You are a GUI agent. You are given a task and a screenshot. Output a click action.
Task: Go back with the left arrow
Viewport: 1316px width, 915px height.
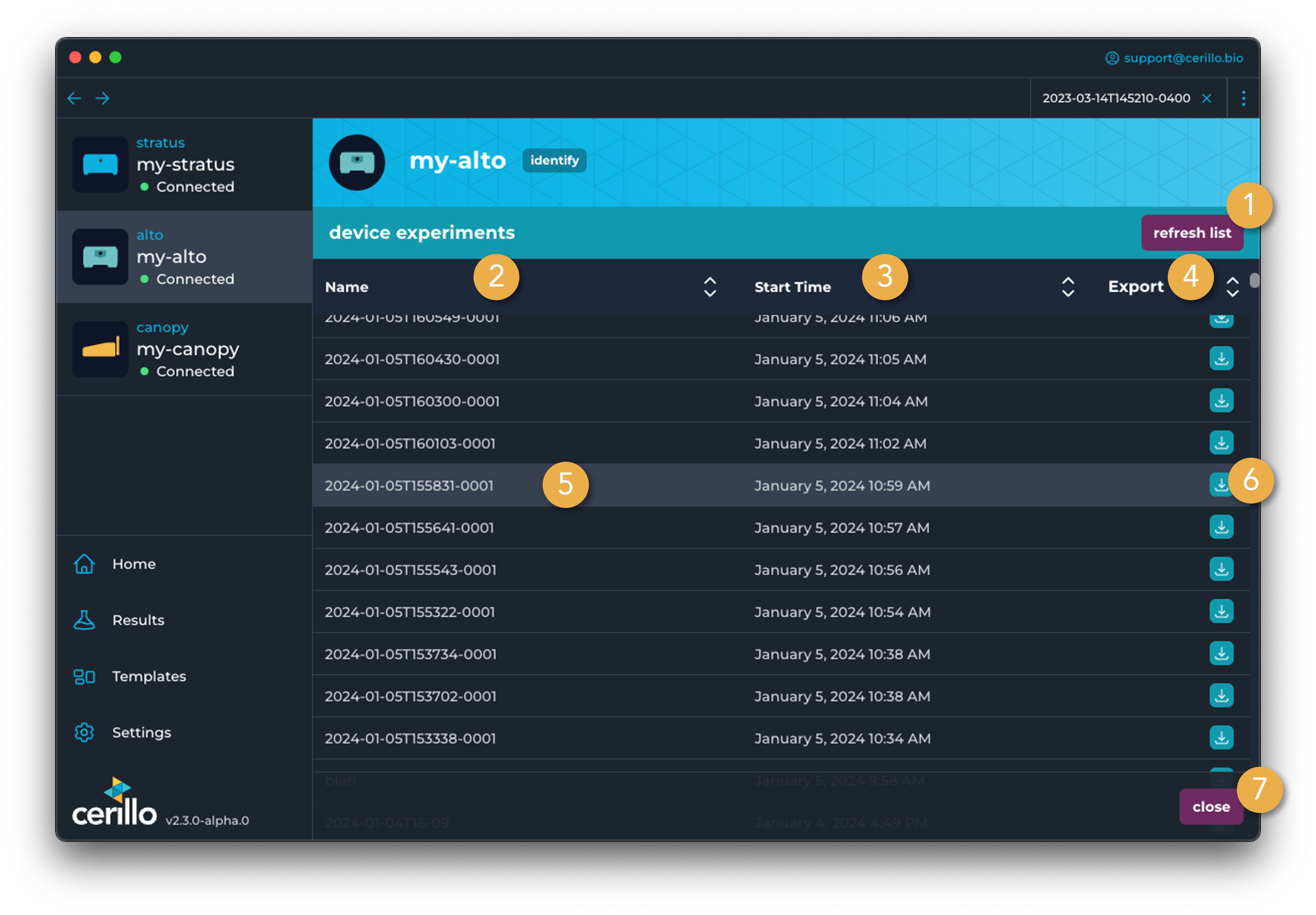74,99
